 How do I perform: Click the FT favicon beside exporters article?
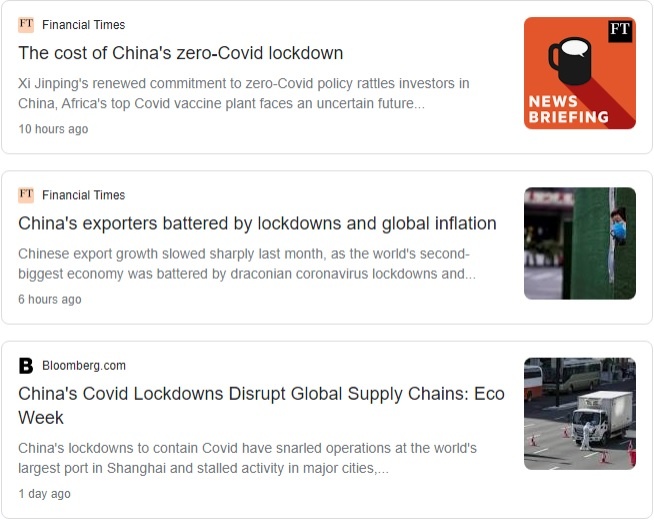coord(26,195)
